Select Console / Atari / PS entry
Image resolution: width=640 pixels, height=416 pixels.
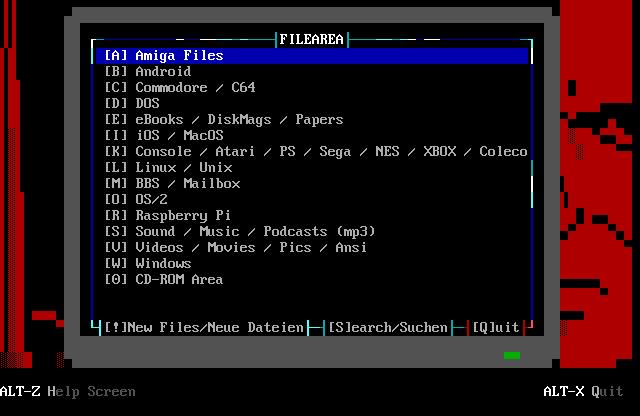point(316,152)
